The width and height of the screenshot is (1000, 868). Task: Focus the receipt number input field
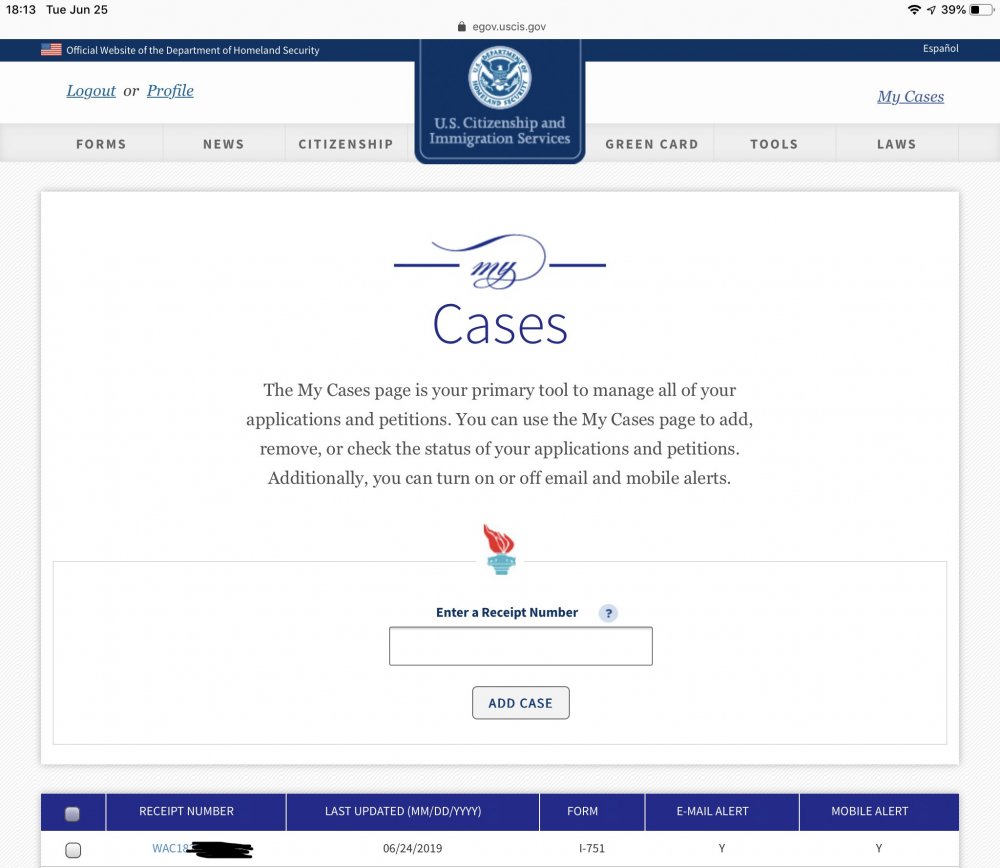pyautogui.click(x=520, y=646)
